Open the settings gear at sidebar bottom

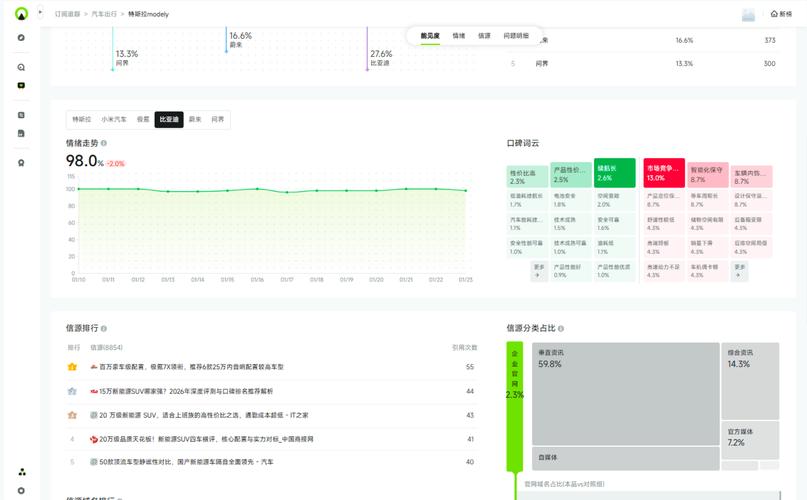point(21,491)
